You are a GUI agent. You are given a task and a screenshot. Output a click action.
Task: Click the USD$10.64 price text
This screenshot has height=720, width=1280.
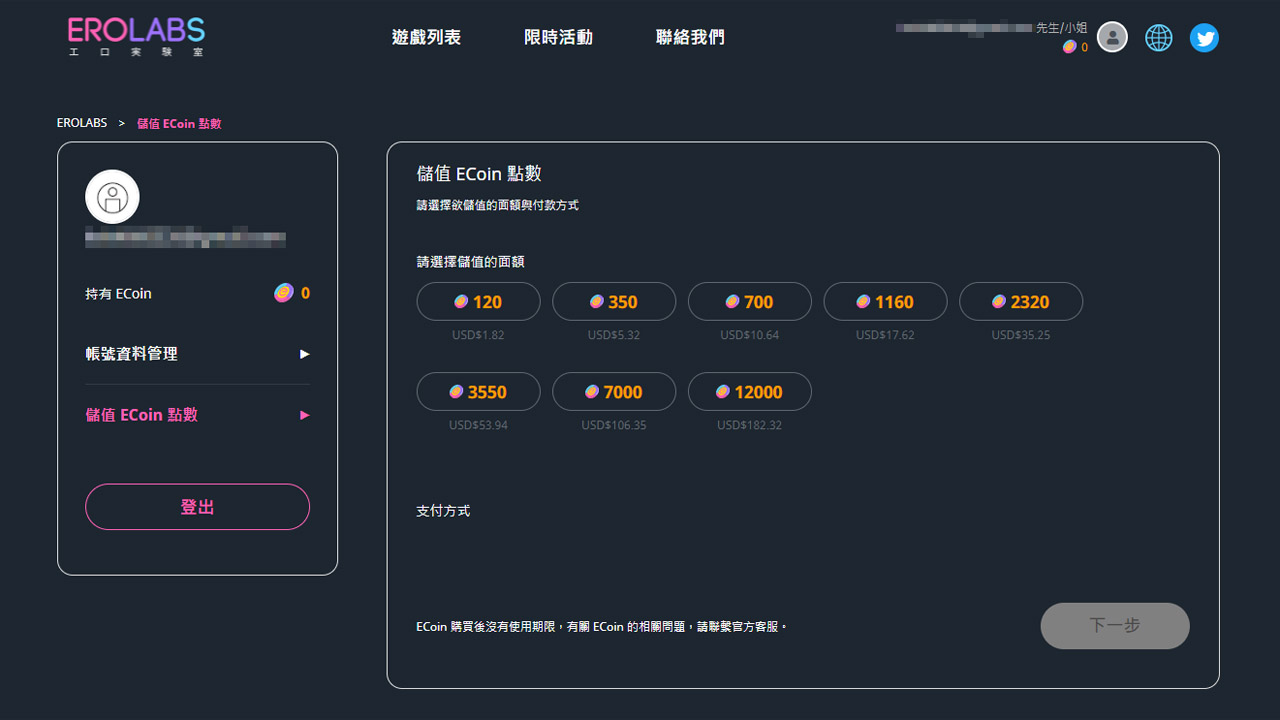click(750, 335)
